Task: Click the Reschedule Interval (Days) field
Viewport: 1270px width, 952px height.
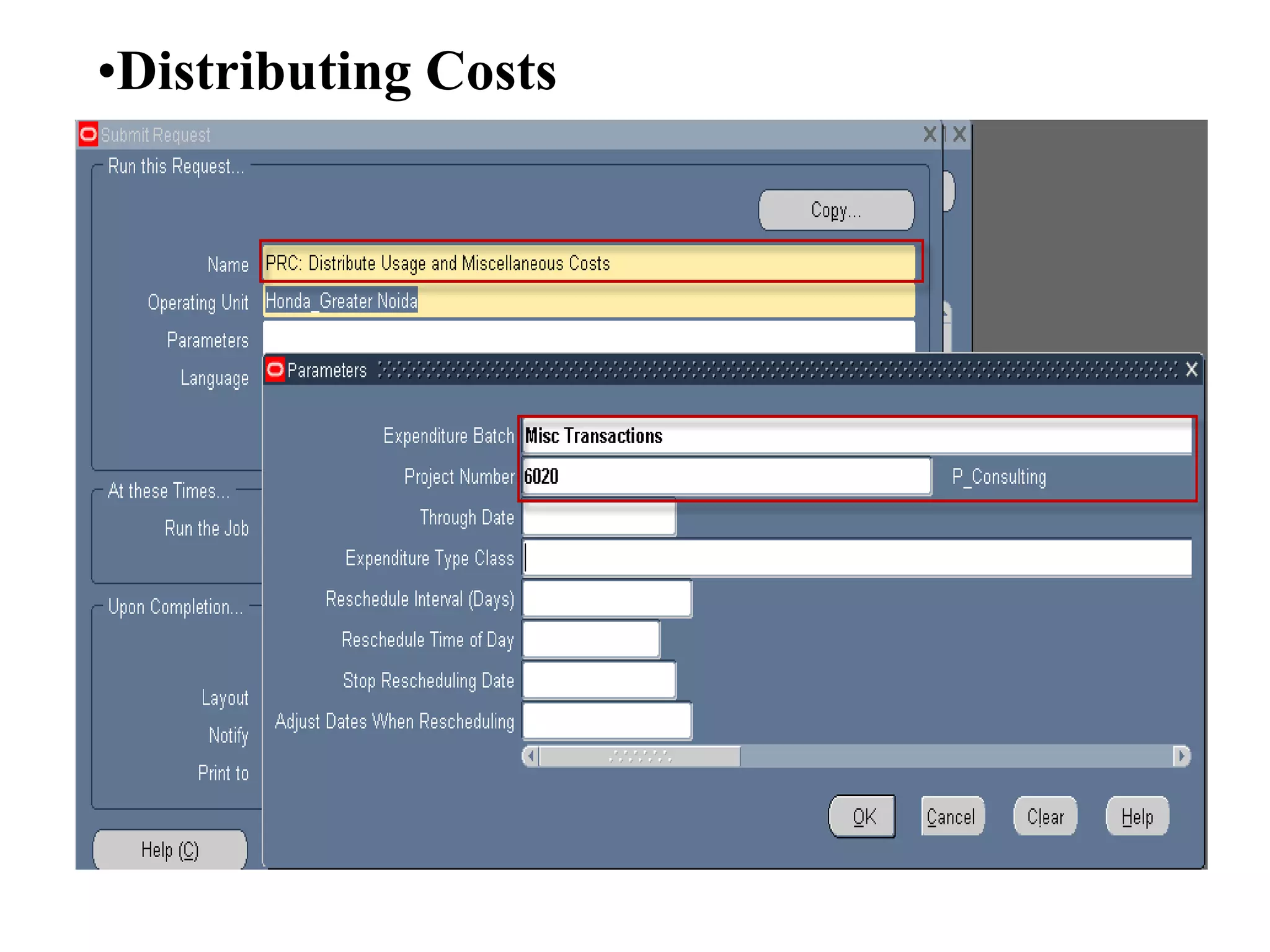Action: tap(607, 599)
